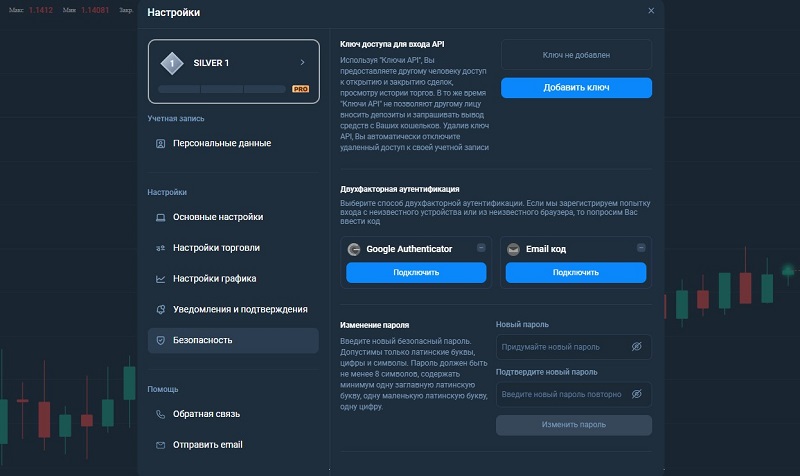Toggle visibility of new password field
800x476 pixels.
tap(636, 347)
